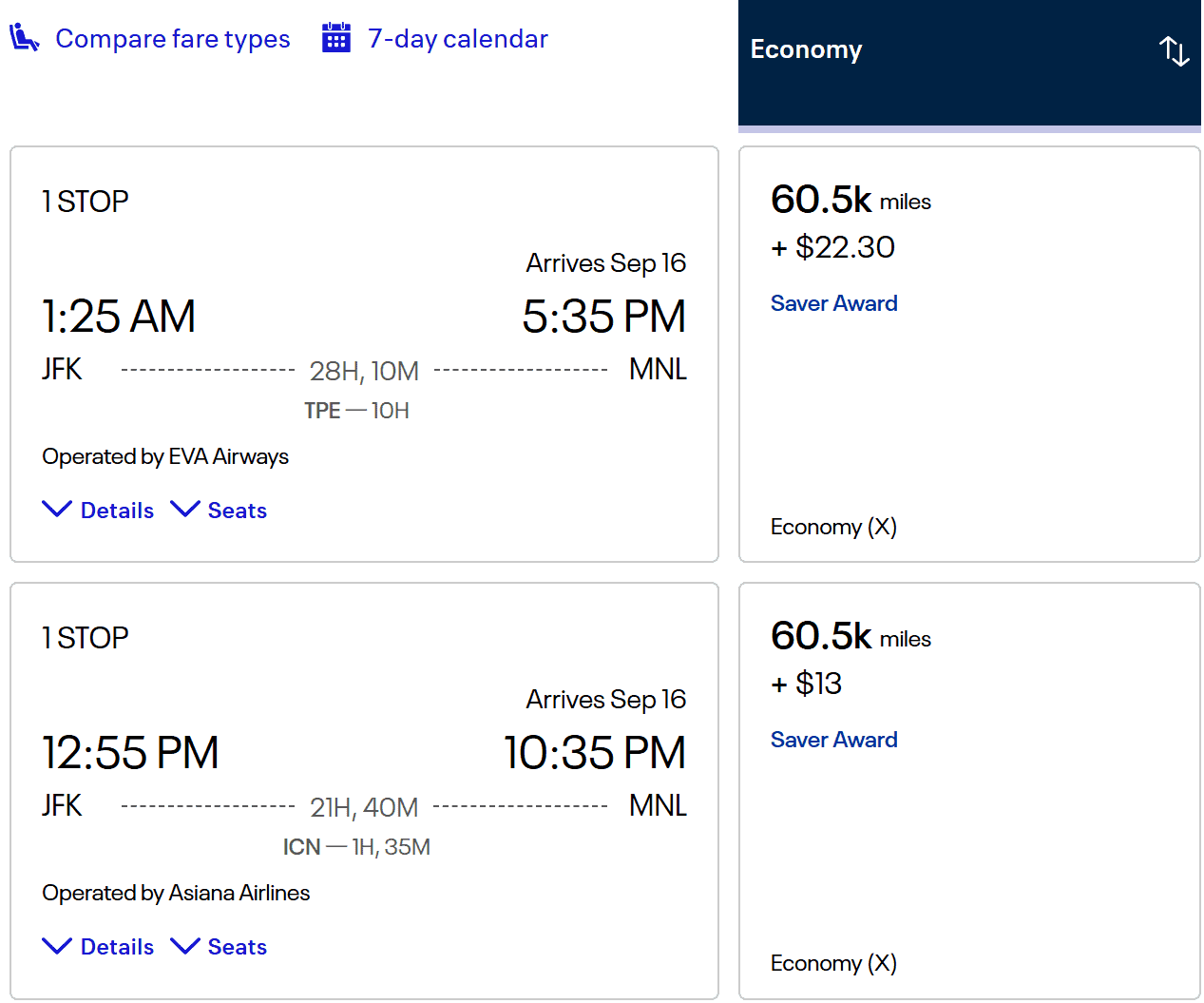
Task: Click the Details chevron on the EVA Airways flight
Action: [57, 509]
